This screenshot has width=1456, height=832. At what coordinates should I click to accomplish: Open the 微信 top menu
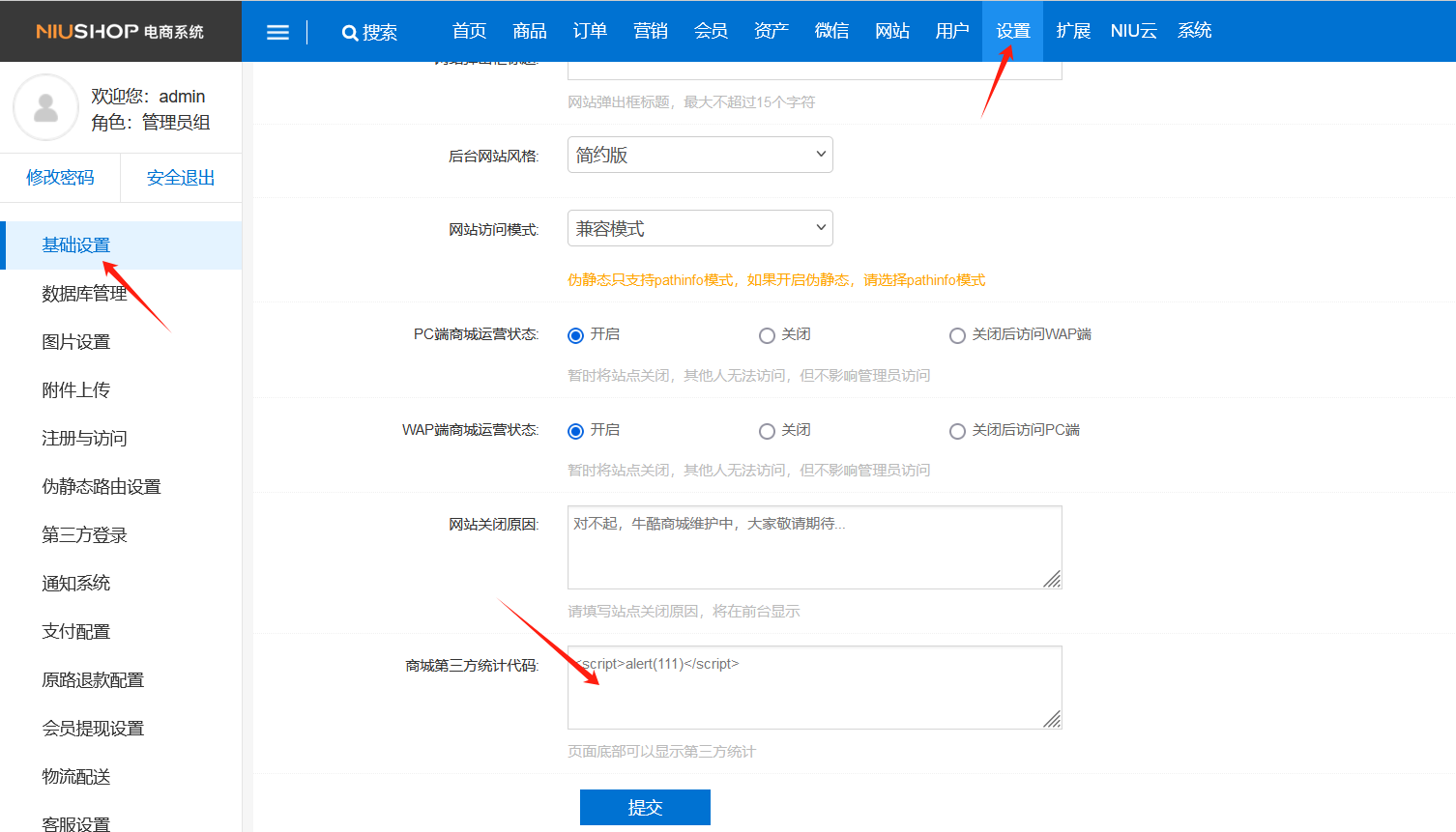[831, 31]
